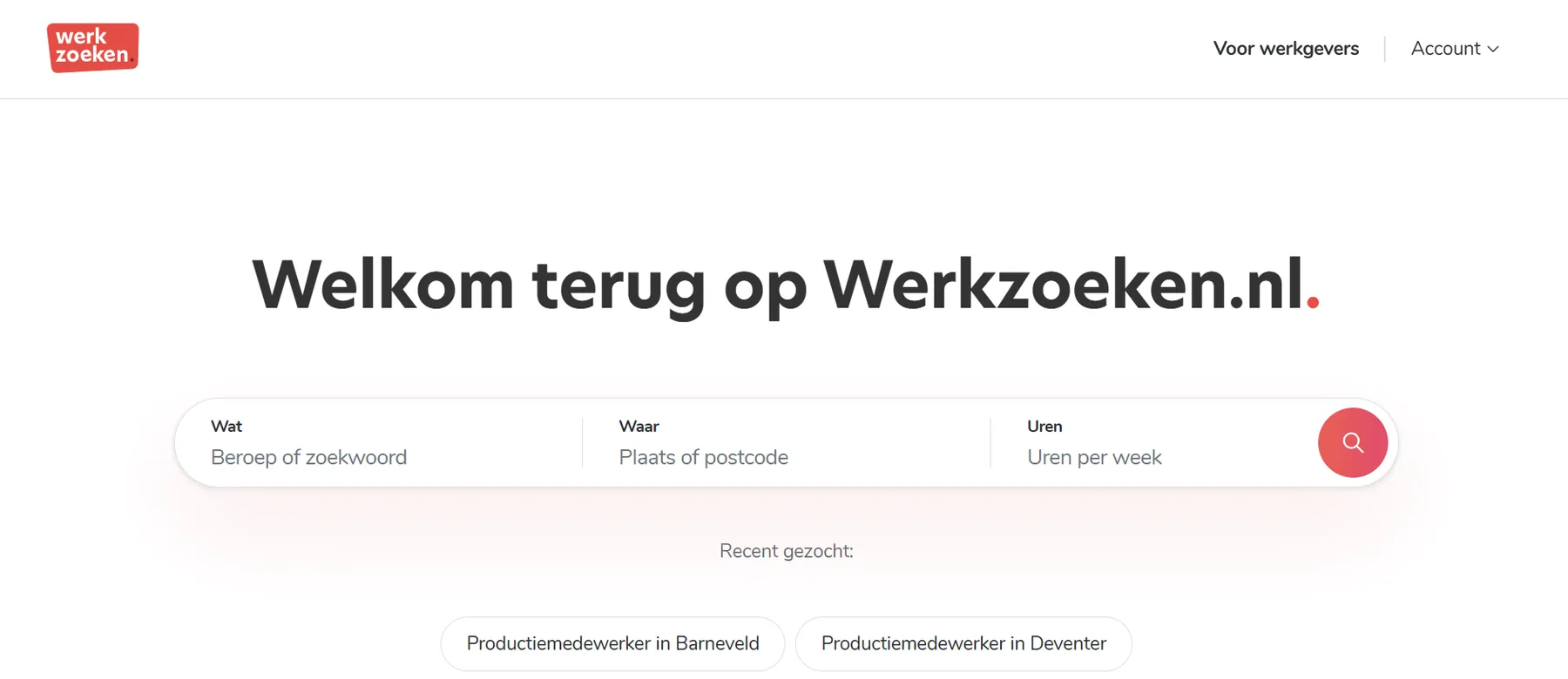
Task: Open the Account menu label
Action: click(1445, 49)
